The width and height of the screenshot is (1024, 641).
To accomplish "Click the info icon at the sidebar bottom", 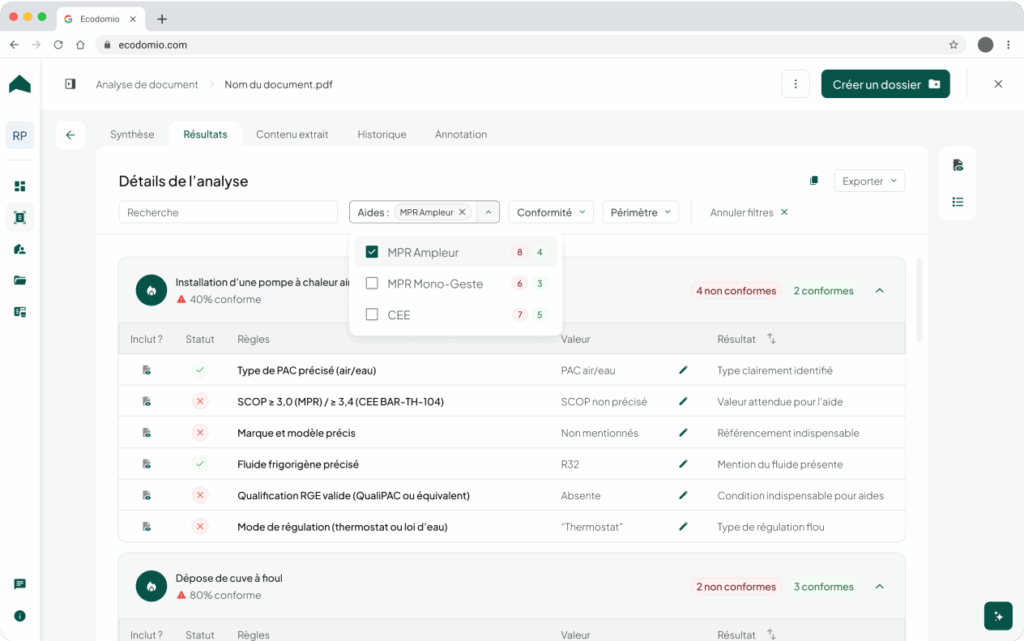I will 20,616.
